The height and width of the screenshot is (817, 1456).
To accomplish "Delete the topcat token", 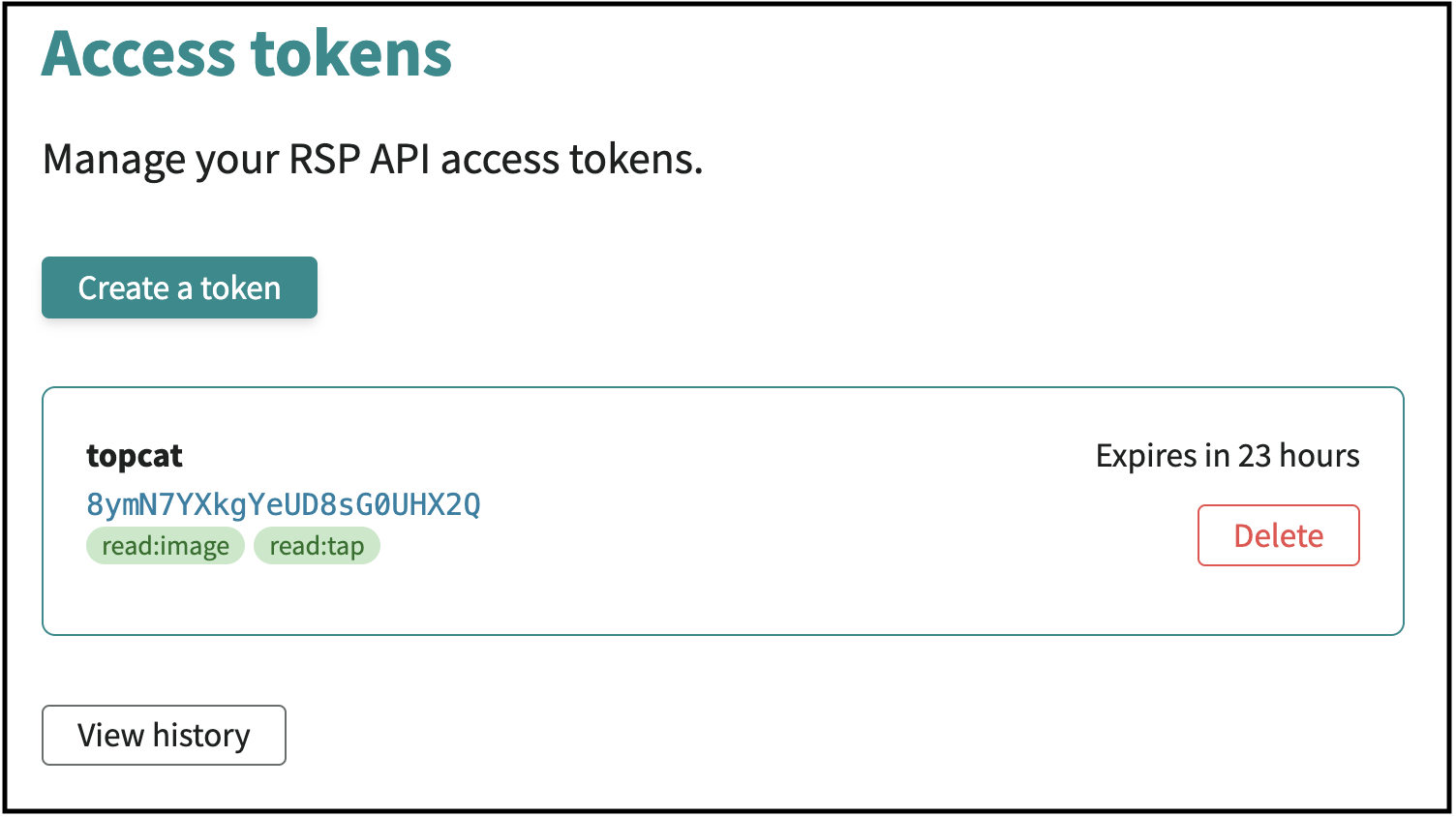I will [x=1278, y=535].
